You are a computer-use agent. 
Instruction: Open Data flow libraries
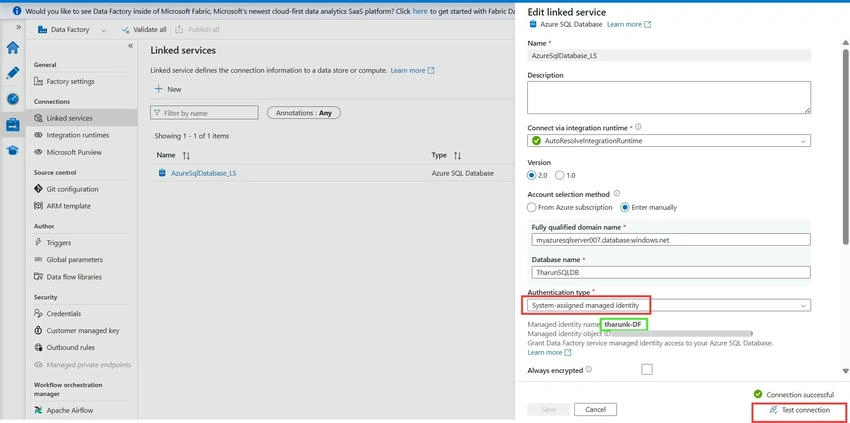pos(74,277)
